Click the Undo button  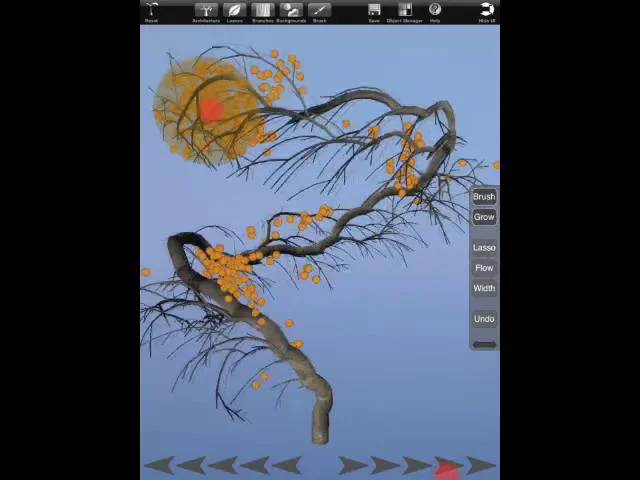click(x=484, y=319)
